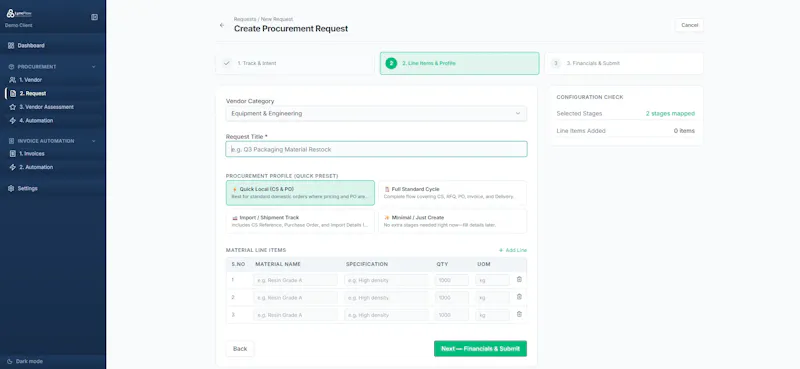800x369 pixels.
Task: Click the Specification field in row 2
Action: click(386, 298)
